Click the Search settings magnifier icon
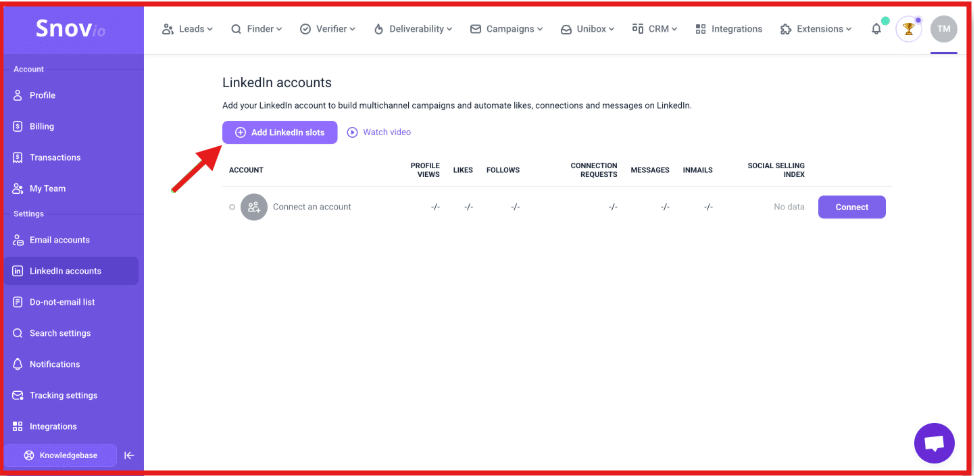The width and height of the screenshot is (974, 476). coord(18,333)
